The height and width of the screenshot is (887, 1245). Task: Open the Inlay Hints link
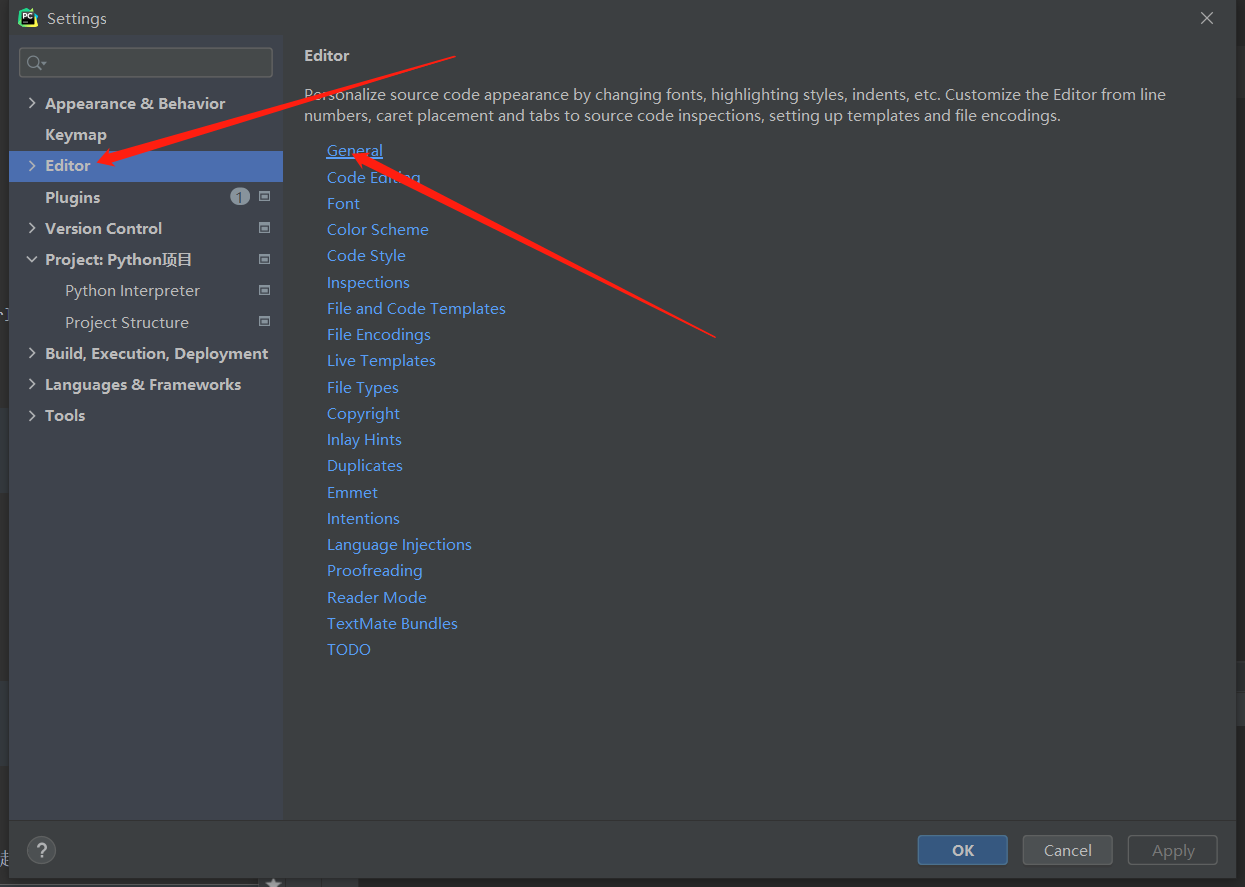pos(364,439)
